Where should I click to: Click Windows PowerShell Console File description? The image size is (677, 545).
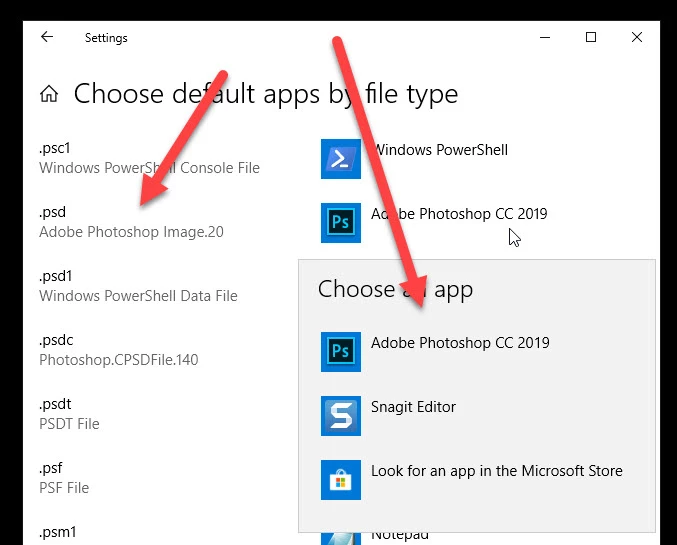[x=149, y=168]
